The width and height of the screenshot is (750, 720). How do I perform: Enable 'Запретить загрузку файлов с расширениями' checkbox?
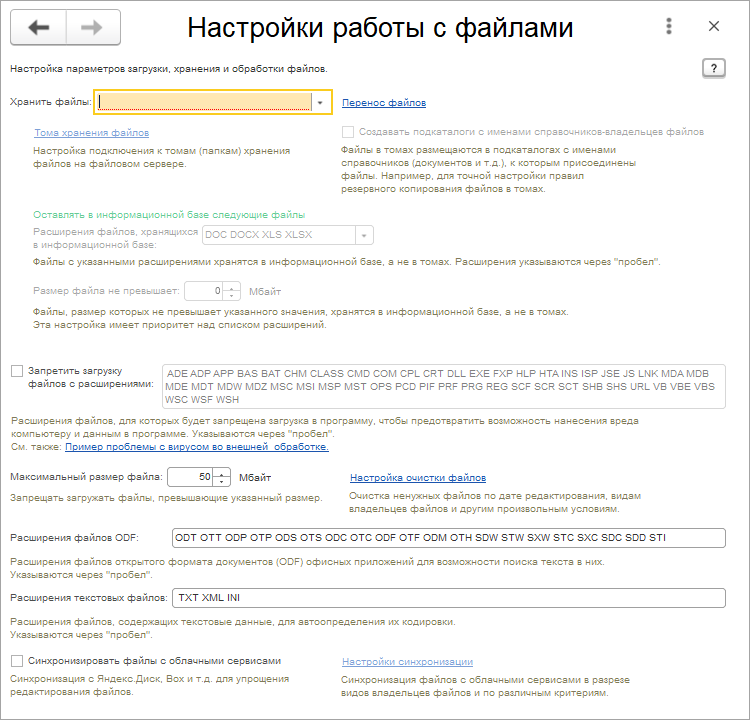click(x=17, y=371)
